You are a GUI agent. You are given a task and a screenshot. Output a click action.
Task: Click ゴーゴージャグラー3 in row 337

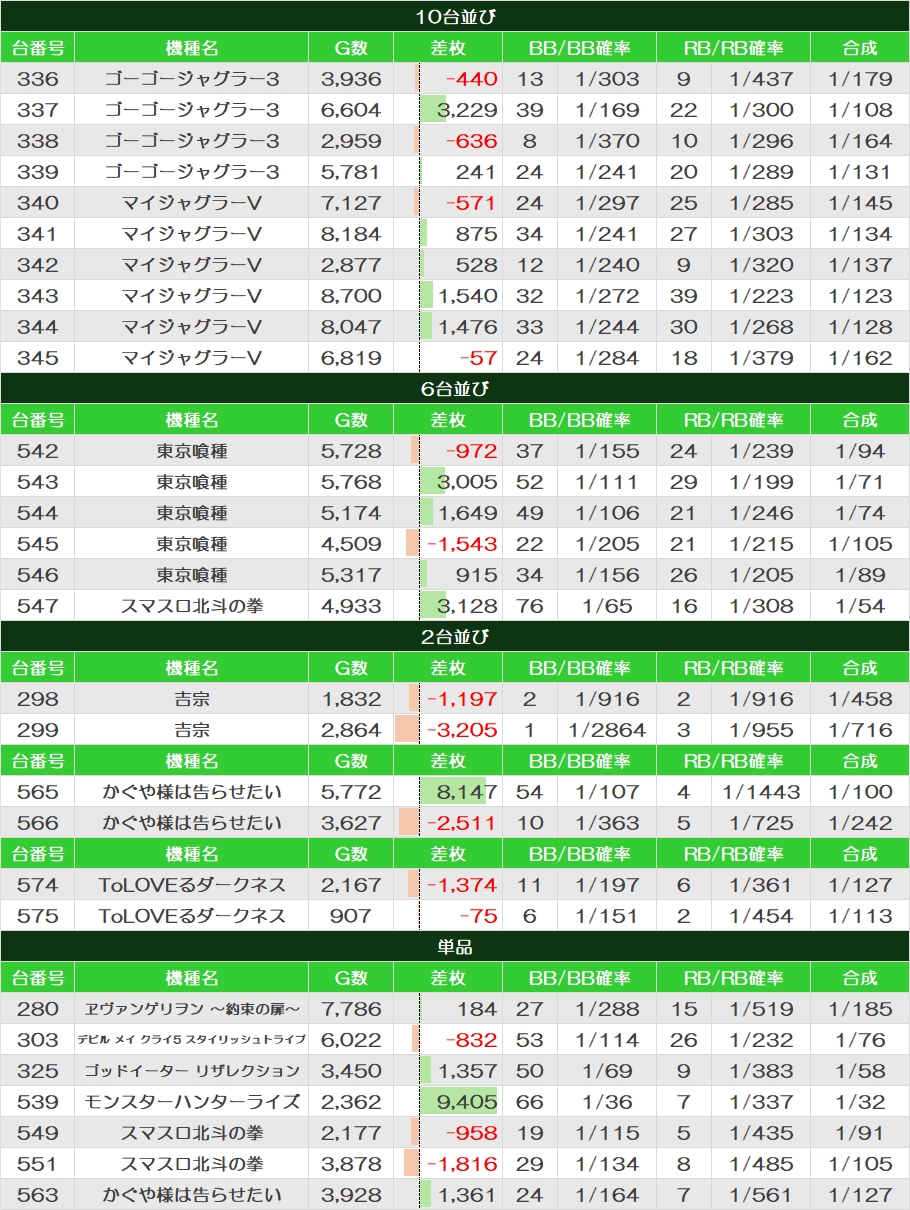(x=191, y=110)
